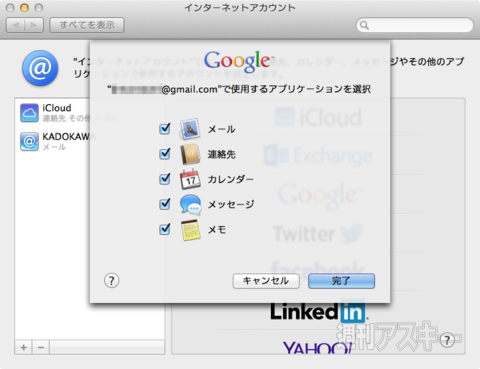Click the キャンセル button
480x369 pixels.
(266, 281)
